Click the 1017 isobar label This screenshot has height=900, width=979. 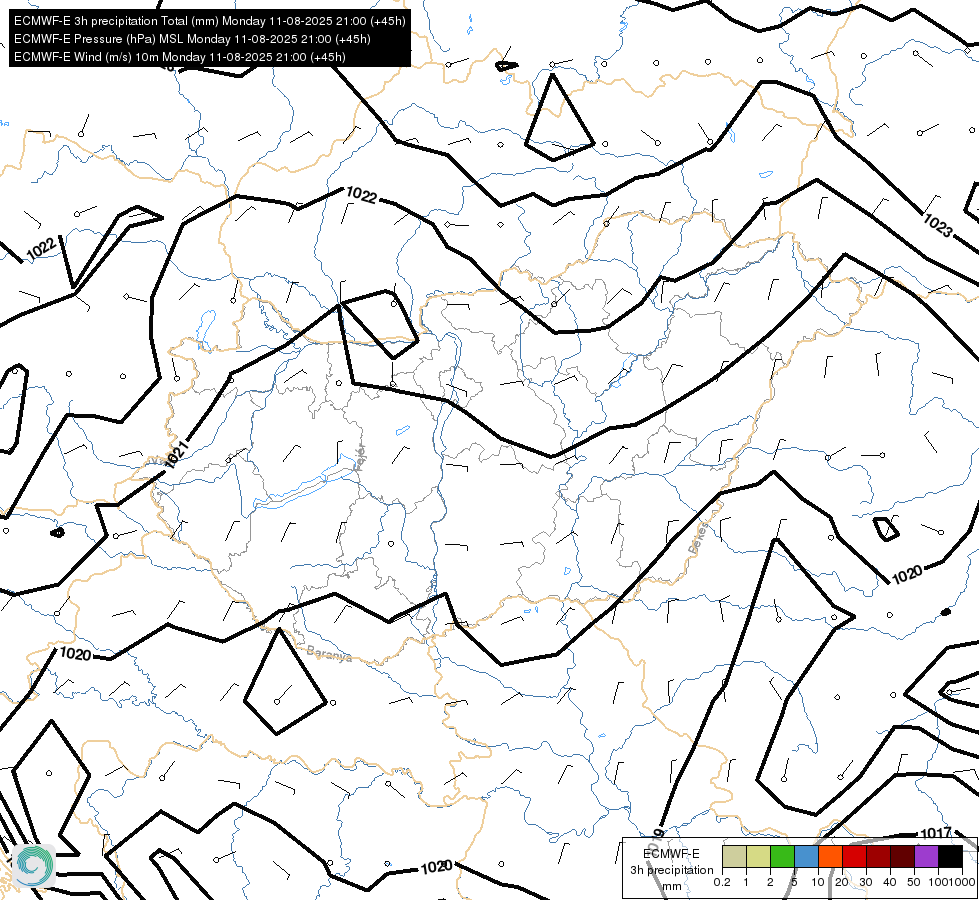click(x=936, y=833)
